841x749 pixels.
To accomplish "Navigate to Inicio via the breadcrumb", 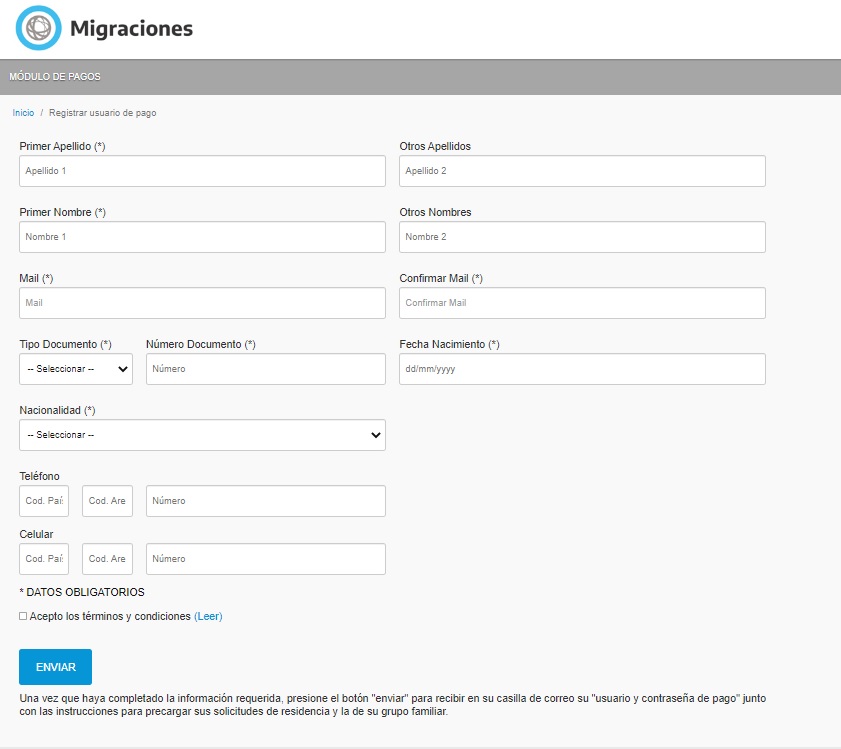I will [x=23, y=112].
